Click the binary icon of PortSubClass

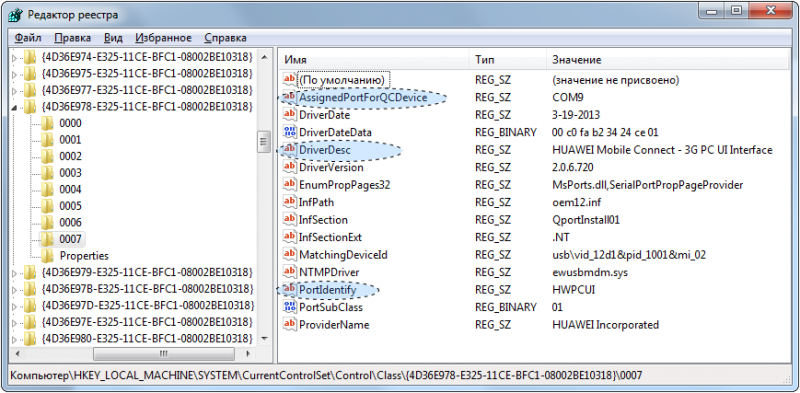(290, 307)
